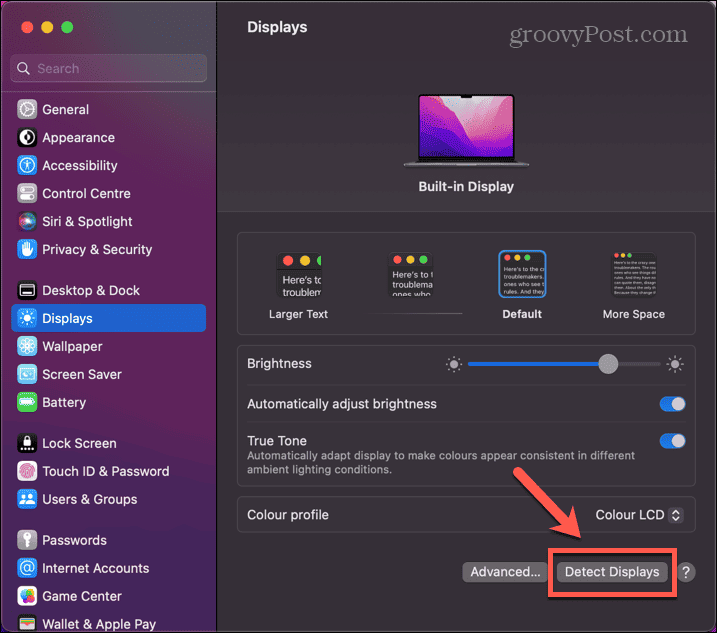Click the Passwords key icon
717x633 pixels.
[x=27, y=540]
